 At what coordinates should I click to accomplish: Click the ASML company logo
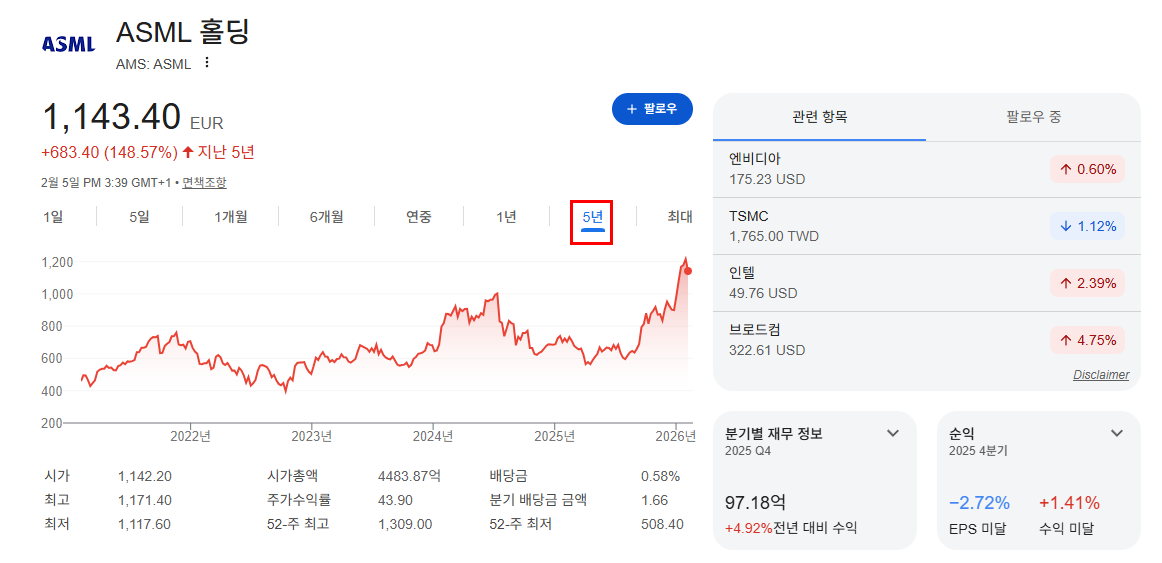pos(69,45)
